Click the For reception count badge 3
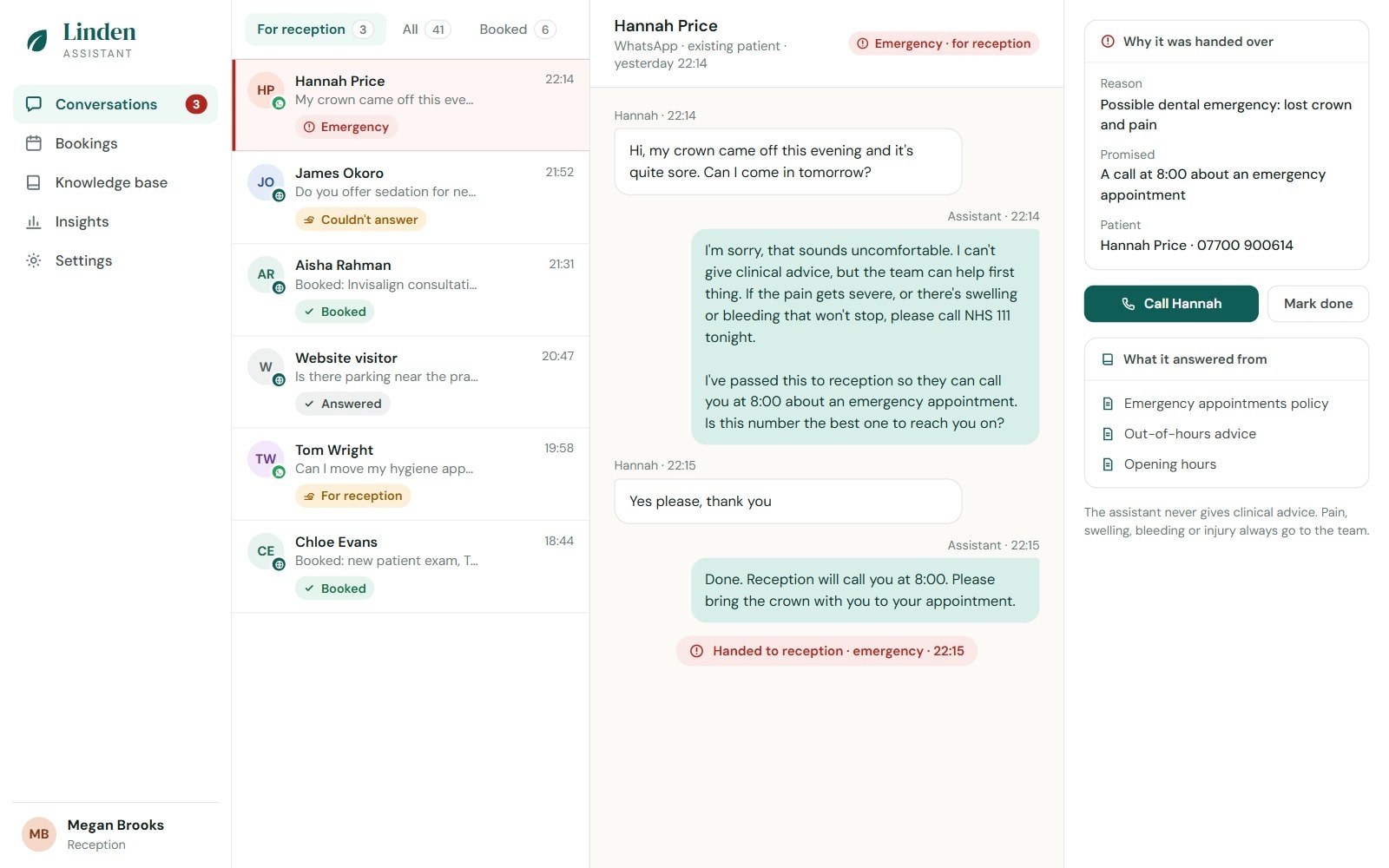Image resolution: width=1389 pixels, height=868 pixels. coord(363,30)
